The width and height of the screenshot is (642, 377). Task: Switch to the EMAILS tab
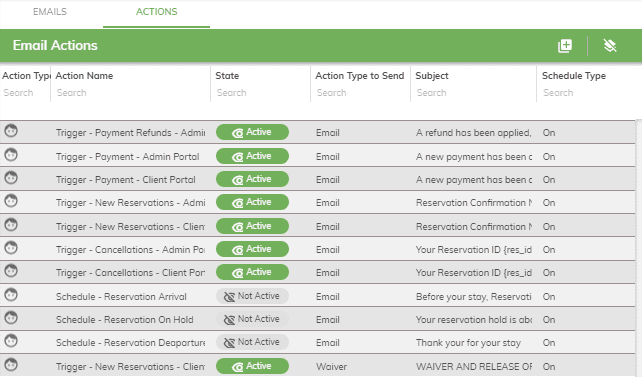click(50, 12)
